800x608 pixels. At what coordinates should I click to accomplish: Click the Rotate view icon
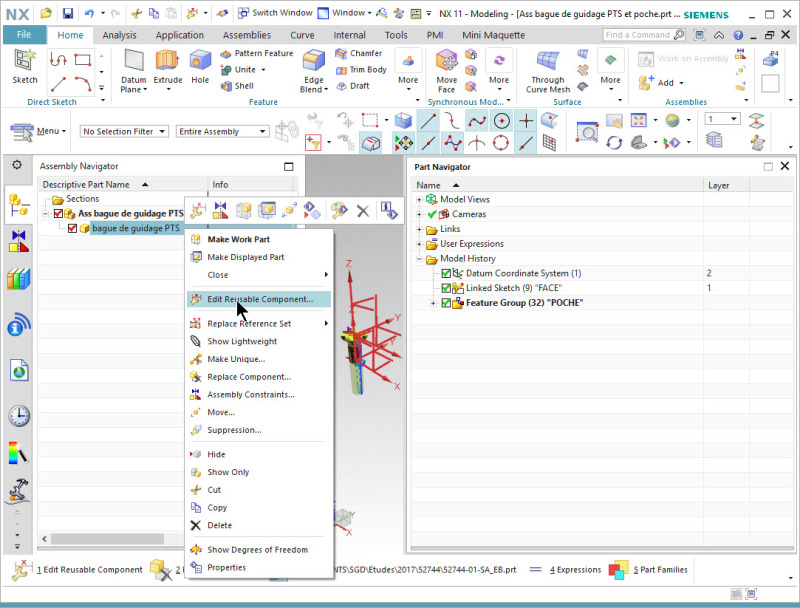(614, 143)
